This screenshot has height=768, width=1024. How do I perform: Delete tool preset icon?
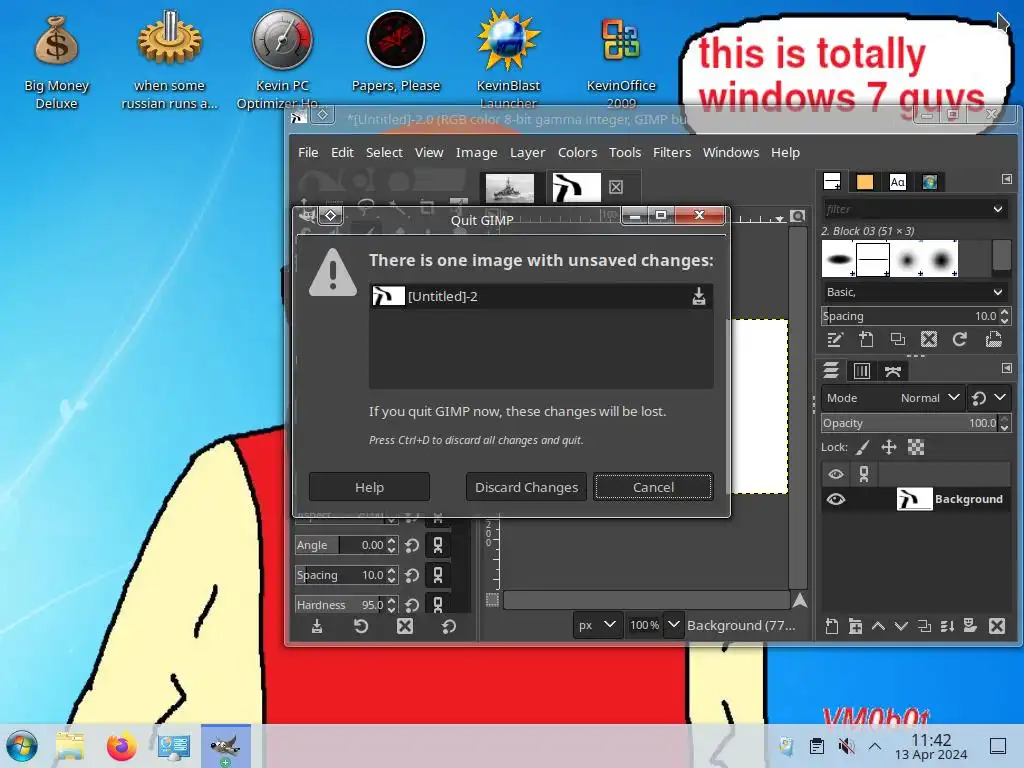pos(405,626)
